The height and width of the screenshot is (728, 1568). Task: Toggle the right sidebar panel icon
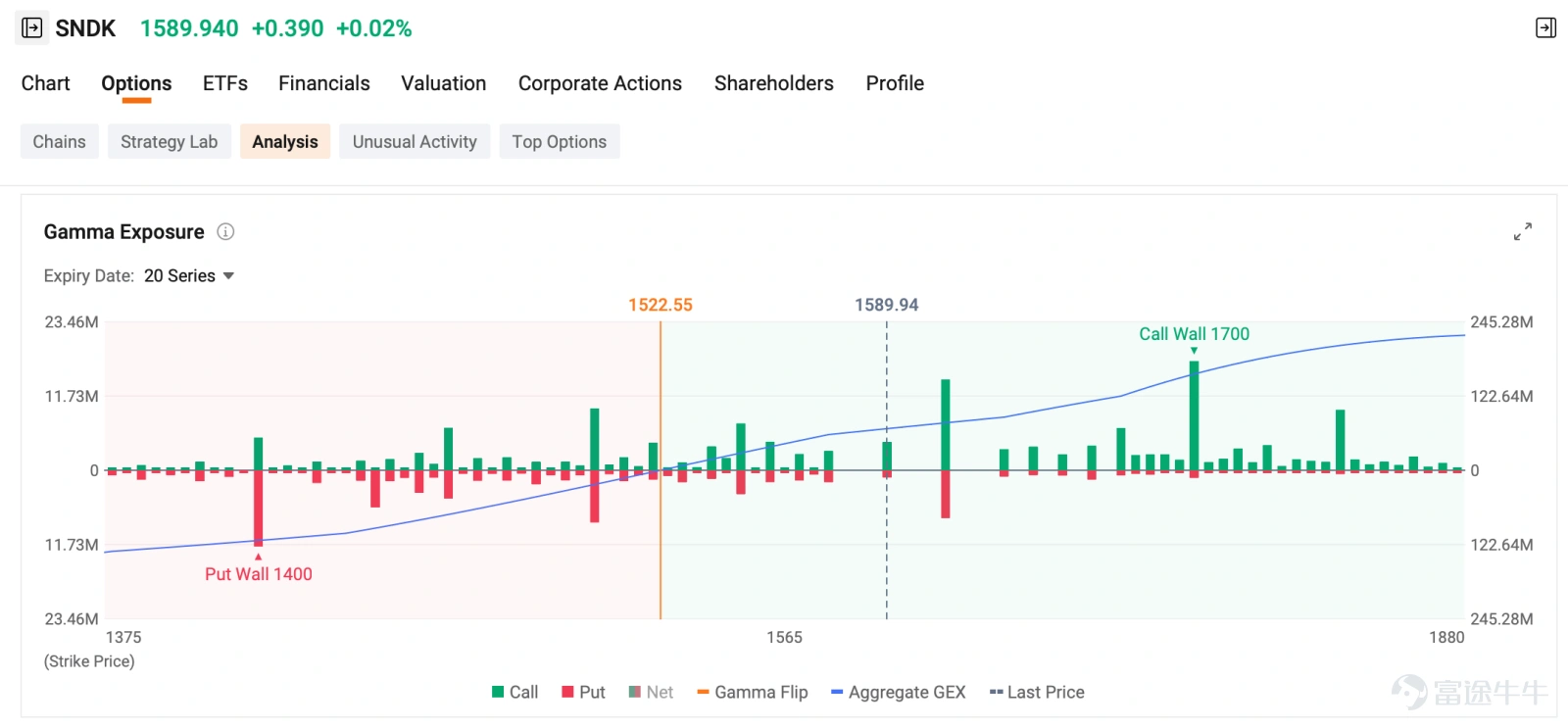tap(1545, 28)
